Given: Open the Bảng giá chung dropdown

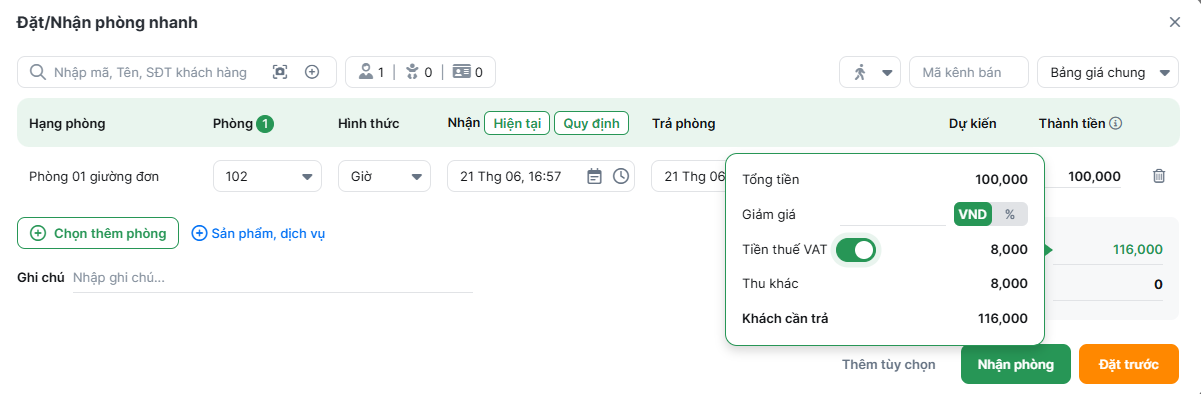Looking at the screenshot, I should pyautogui.click(x=1108, y=72).
